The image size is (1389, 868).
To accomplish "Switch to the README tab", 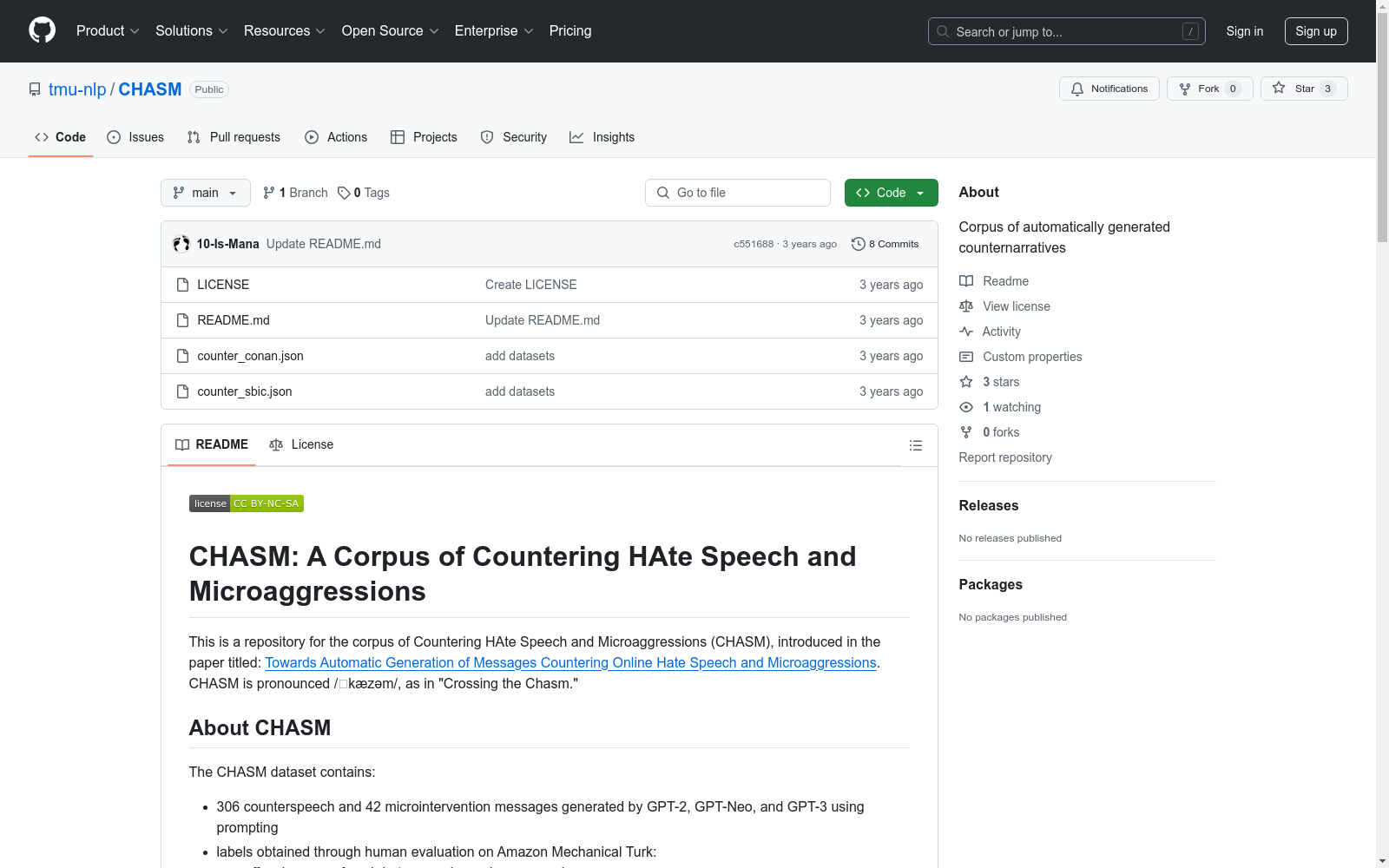I will [x=212, y=444].
